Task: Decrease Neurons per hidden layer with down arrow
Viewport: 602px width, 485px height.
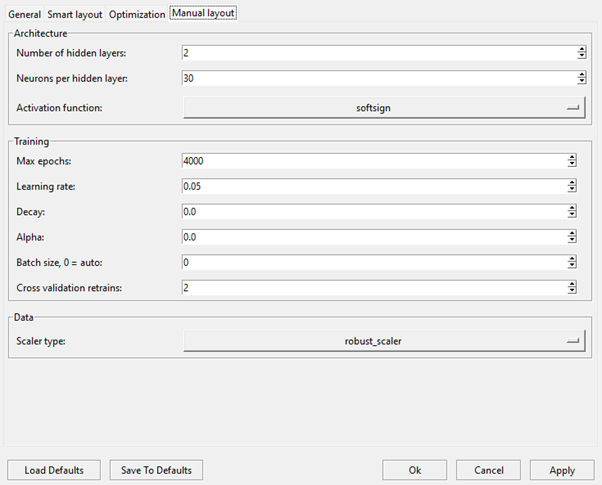Action: (x=582, y=81)
